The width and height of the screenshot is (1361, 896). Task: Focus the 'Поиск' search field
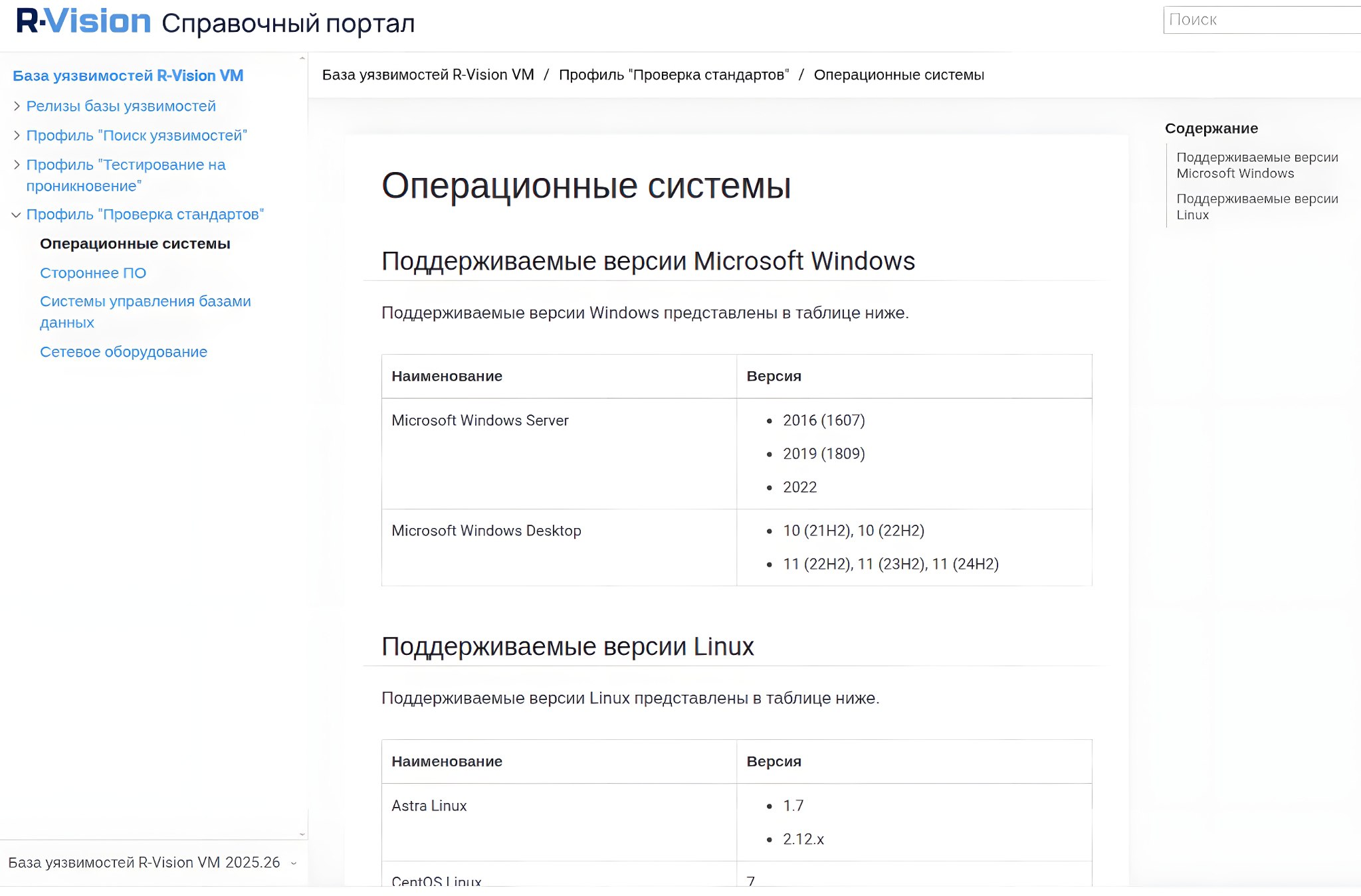coord(1263,20)
